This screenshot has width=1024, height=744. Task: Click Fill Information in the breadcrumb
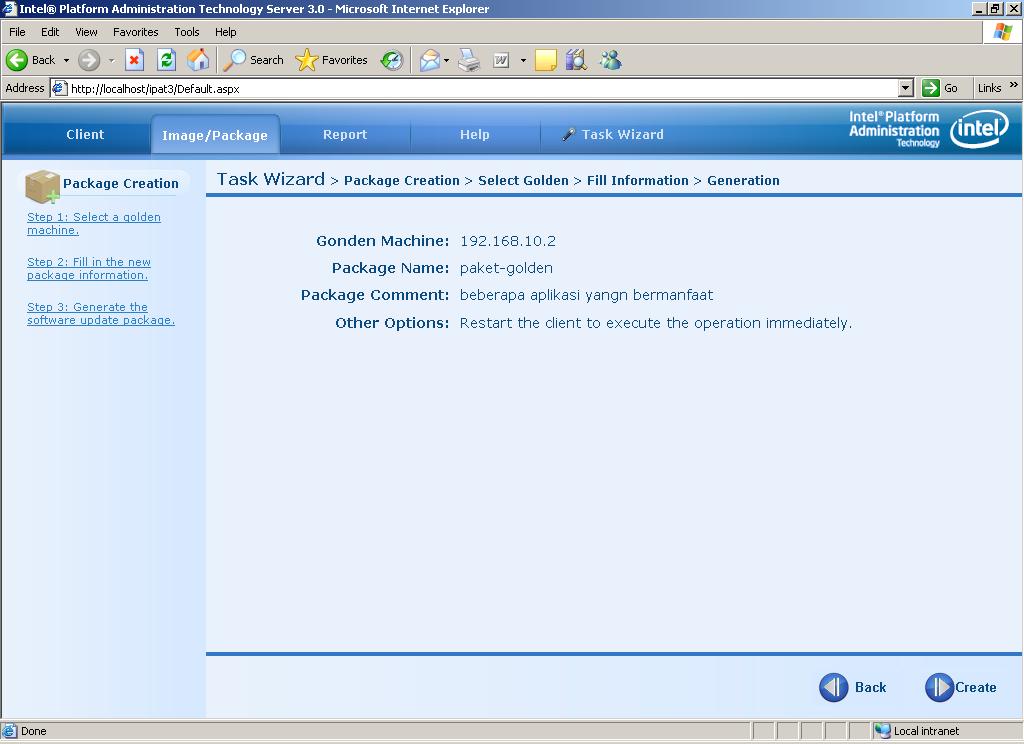click(637, 180)
